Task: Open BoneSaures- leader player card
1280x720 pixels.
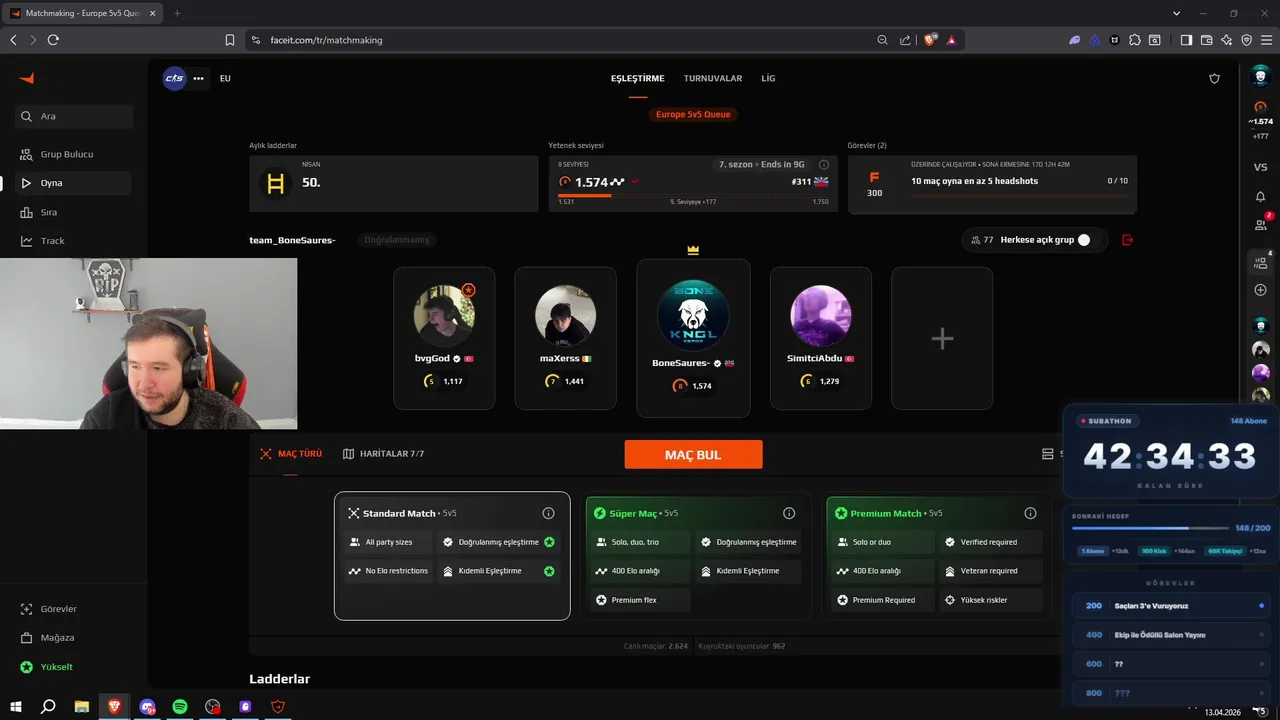Action: click(x=693, y=338)
